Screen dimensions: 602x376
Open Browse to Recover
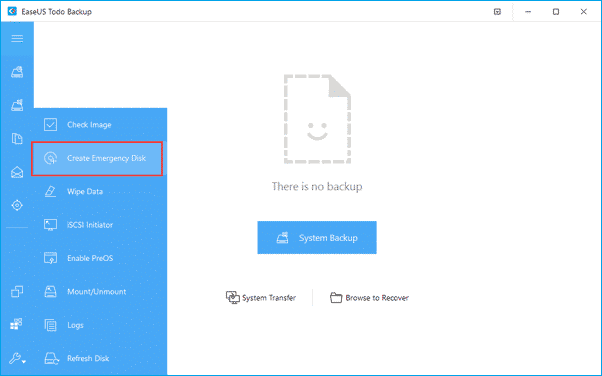pyautogui.click(x=369, y=298)
